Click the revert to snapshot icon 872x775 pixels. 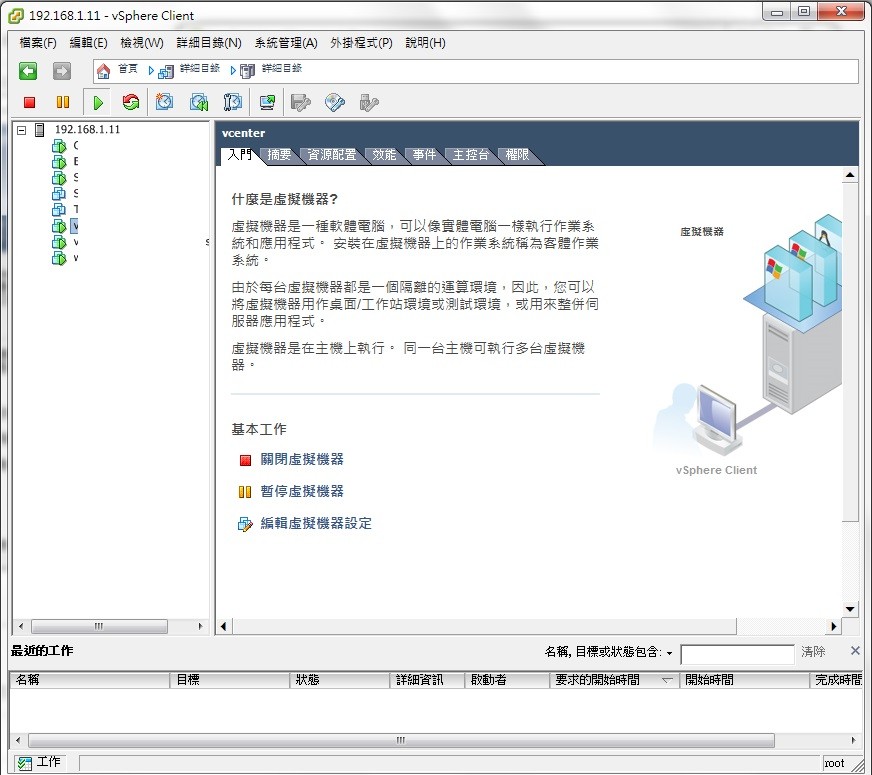tap(199, 102)
